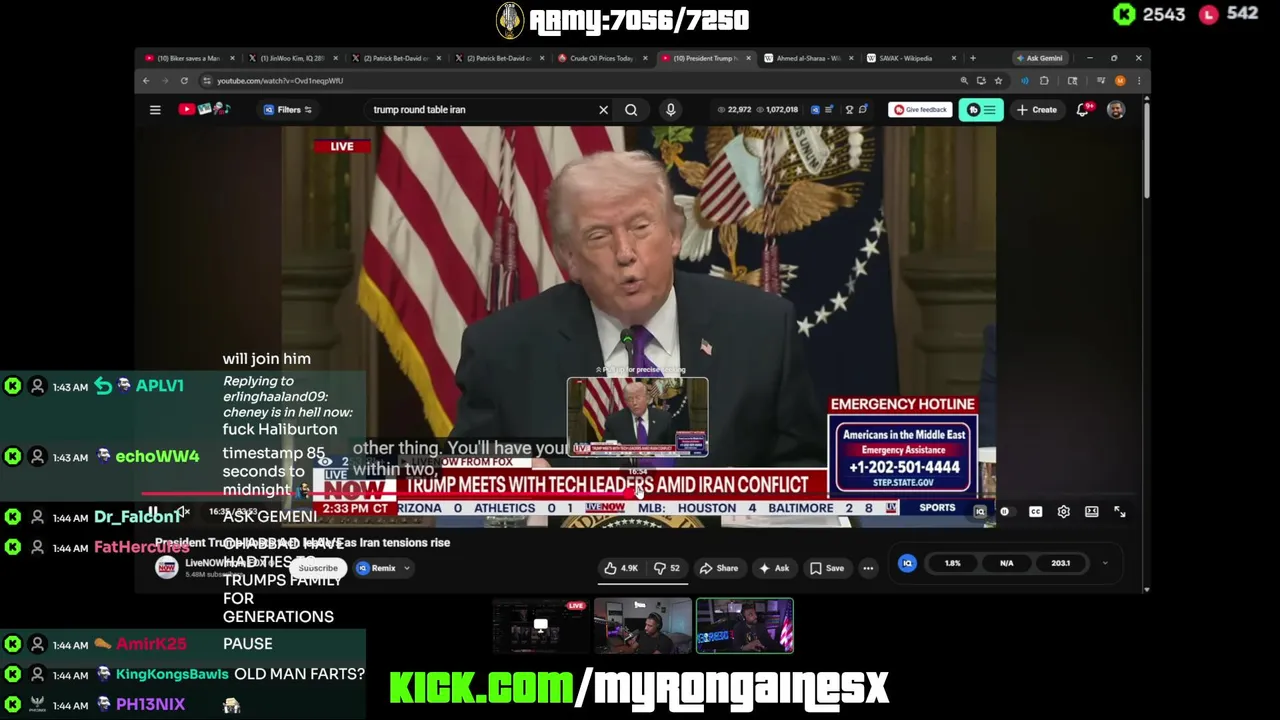Click the blue IQ badge under the video
The width and height of the screenshot is (1280, 720).
(907, 564)
